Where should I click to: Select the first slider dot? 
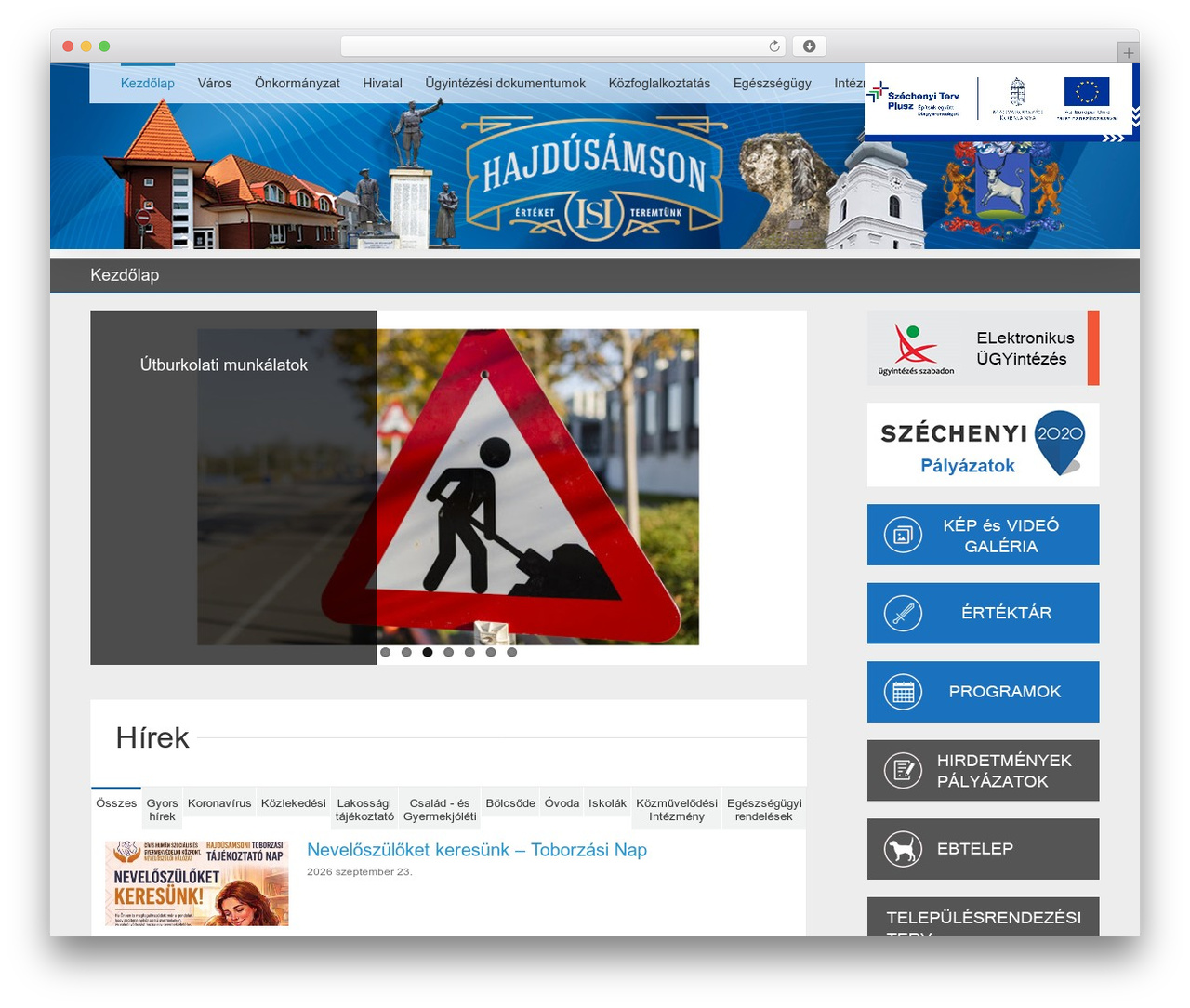[385, 652]
